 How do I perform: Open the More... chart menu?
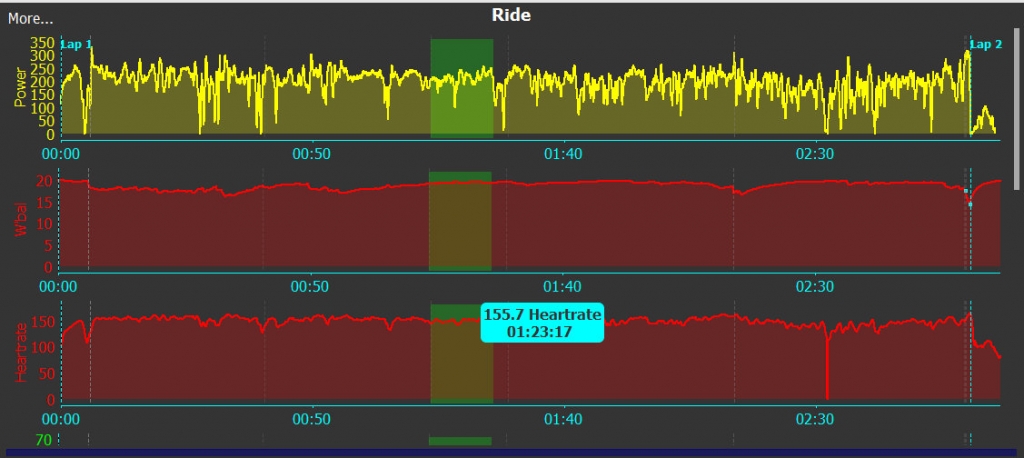point(30,18)
